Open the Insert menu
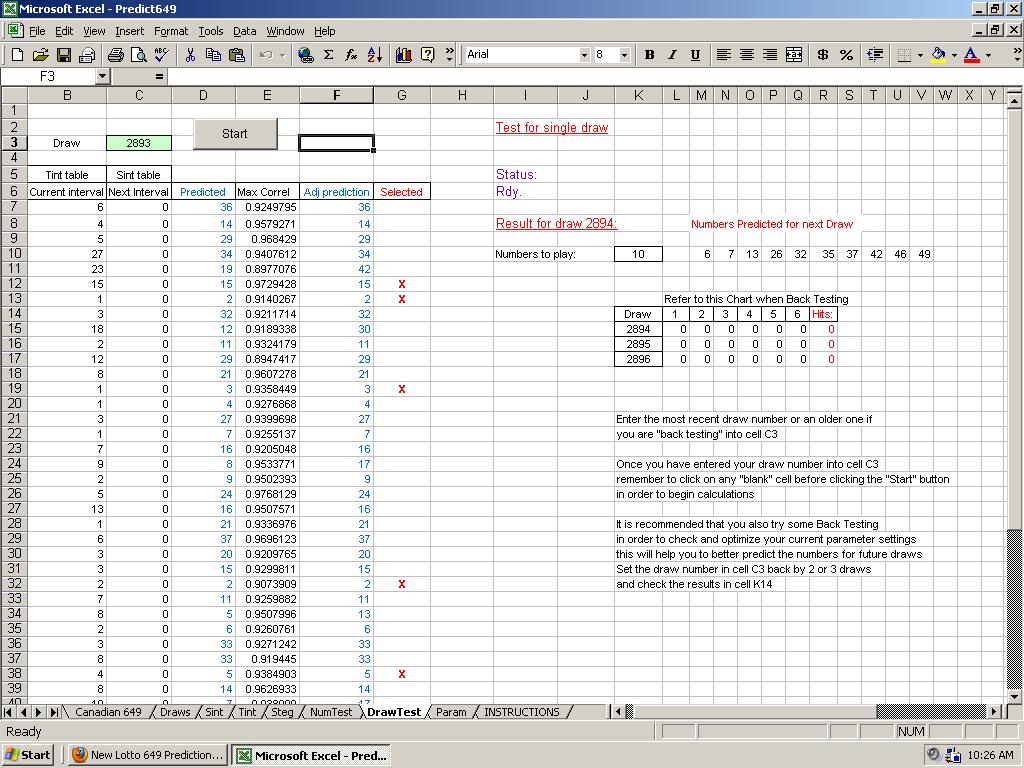1024x768 pixels. coord(129,31)
